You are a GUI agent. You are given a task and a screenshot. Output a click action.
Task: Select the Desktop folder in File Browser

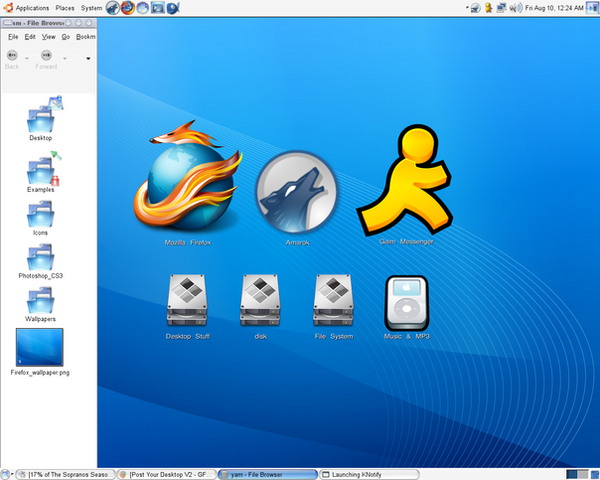[41, 119]
